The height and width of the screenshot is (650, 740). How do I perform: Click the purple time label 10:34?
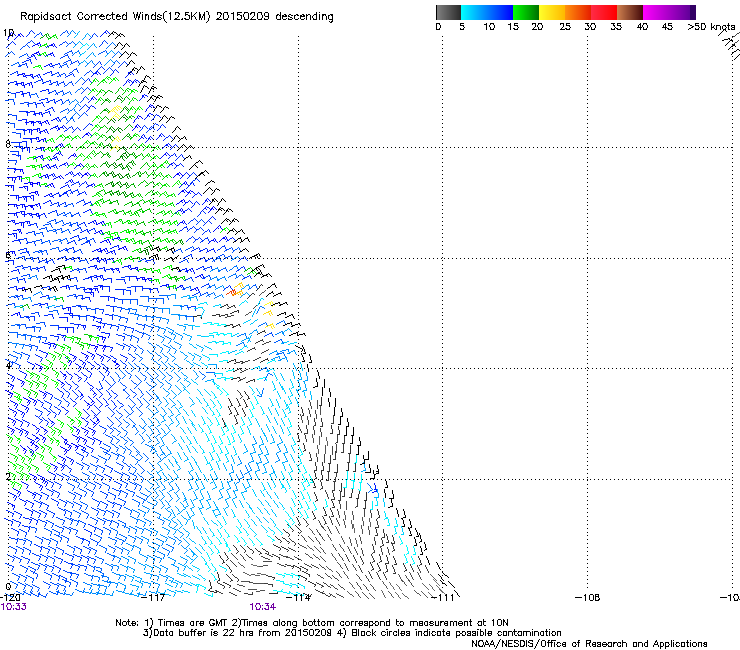pos(262,607)
